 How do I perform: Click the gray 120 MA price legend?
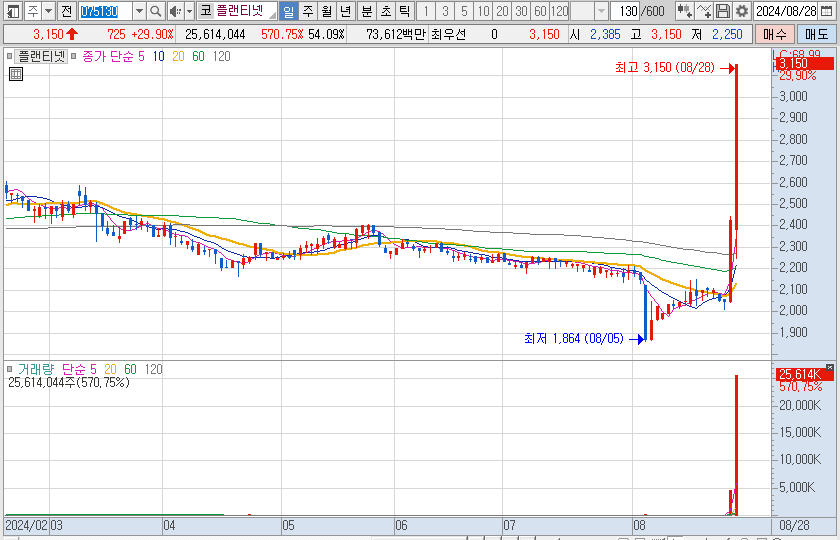click(x=221, y=56)
